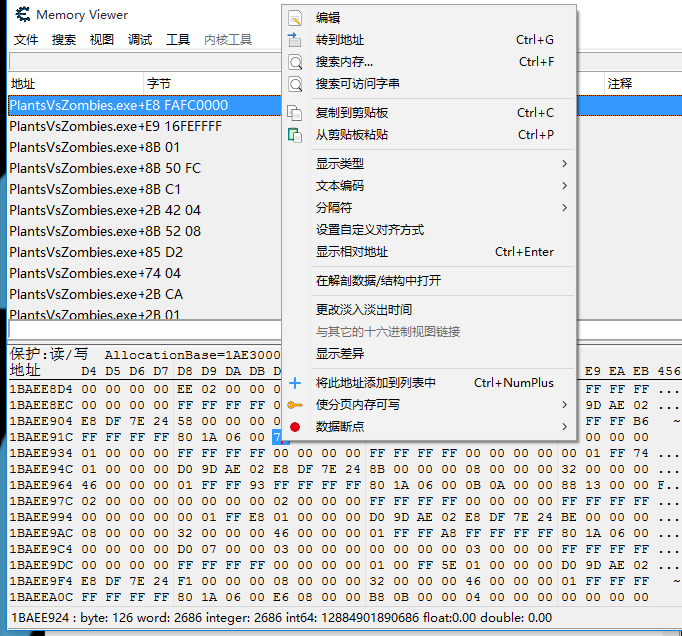Click the Memory Viewer window title
The width and height of the screenshot is (682, 636).
pyautogui.click(x=82, y=15)
